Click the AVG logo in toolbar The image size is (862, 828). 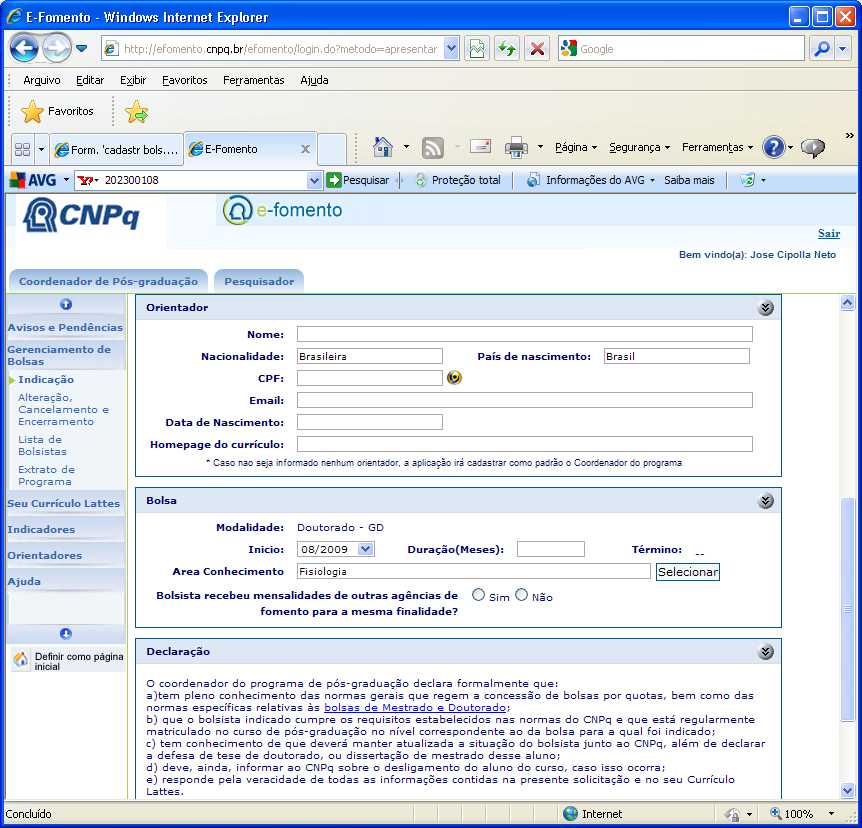click(33, 180)
